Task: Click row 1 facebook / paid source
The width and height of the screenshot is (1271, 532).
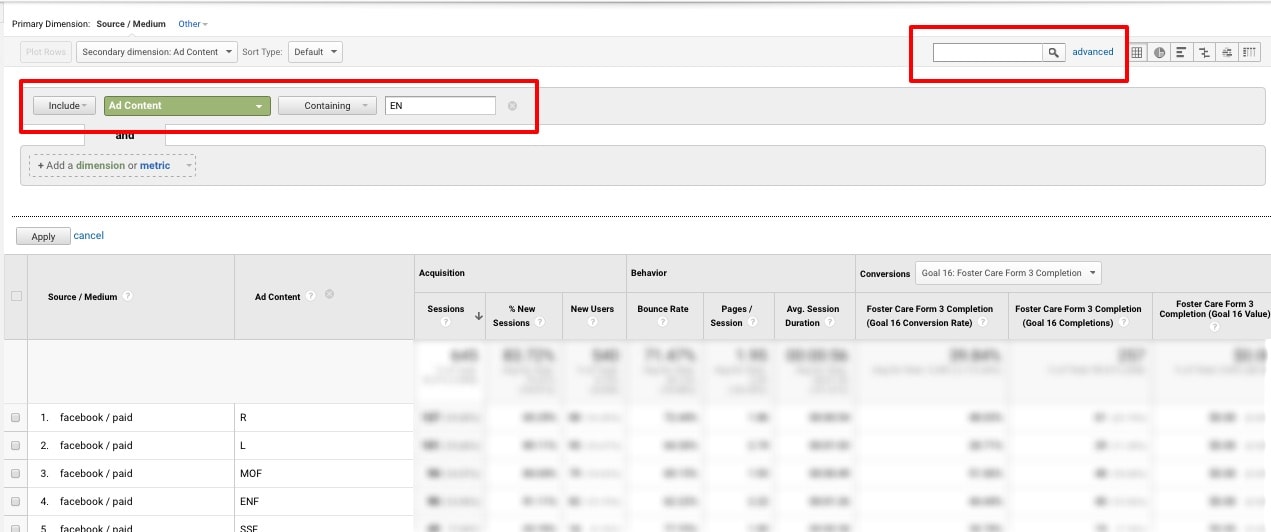Action: (x=96, y=417)
